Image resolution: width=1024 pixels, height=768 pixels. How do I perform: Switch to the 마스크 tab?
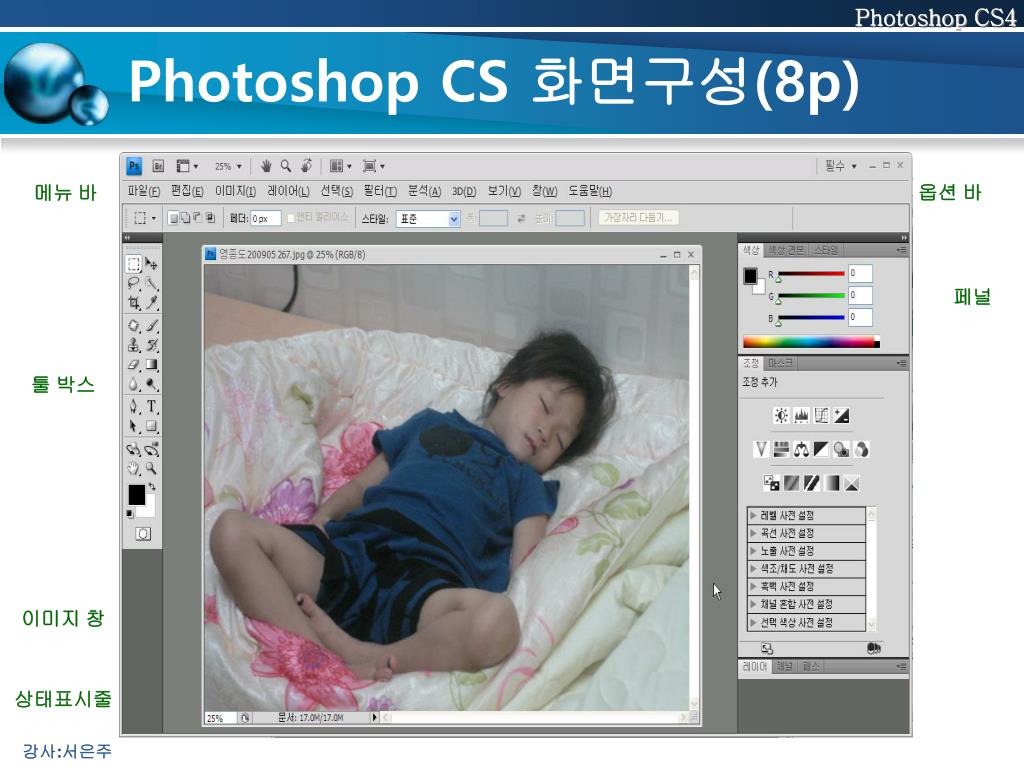pyautogui.click(x=780, y=363)
